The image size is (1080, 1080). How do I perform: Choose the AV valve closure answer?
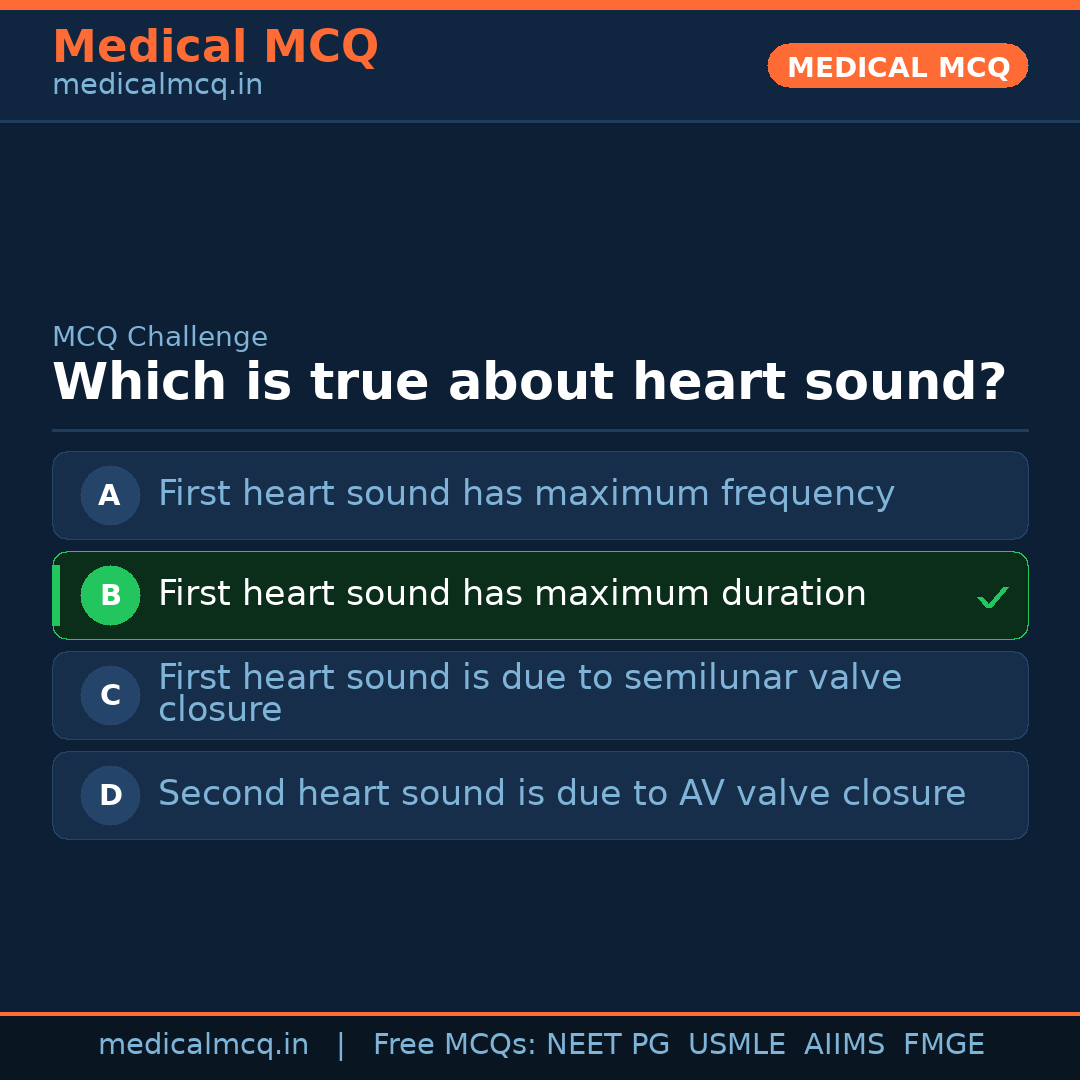pyautogui.click(x=561, y=794)
